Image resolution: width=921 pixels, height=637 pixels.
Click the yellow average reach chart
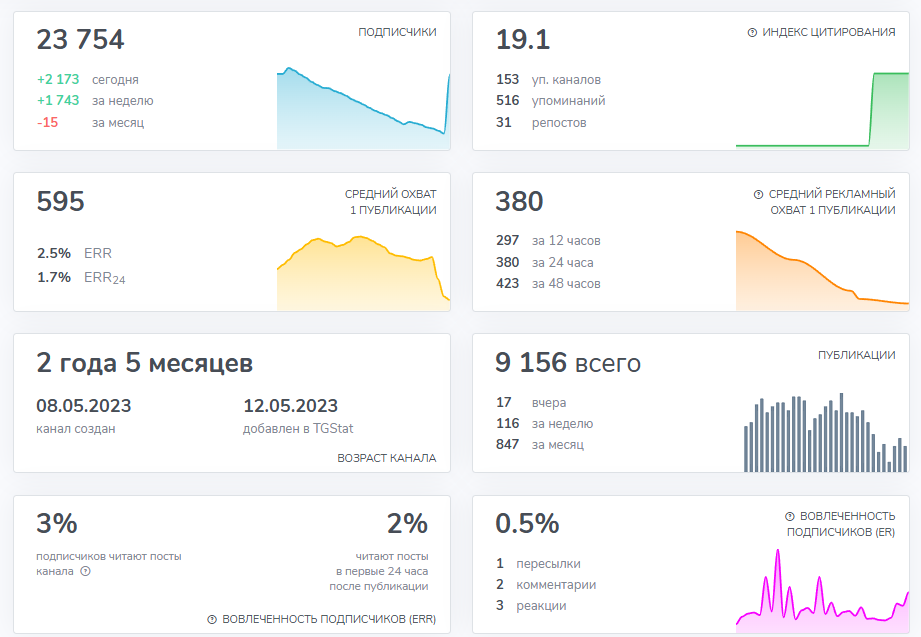362,272
